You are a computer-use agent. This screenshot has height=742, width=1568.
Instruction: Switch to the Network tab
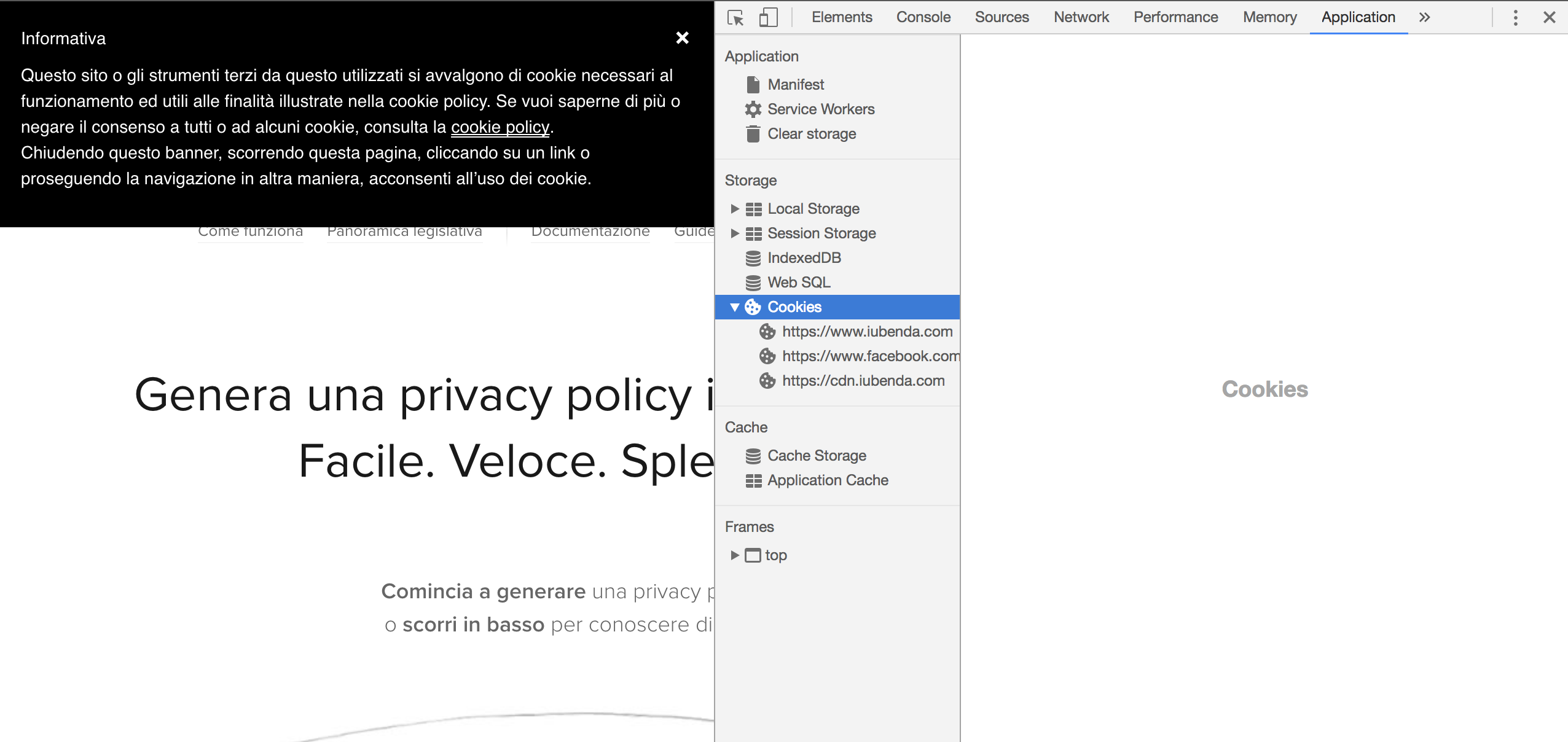(x=1081, y=17)
